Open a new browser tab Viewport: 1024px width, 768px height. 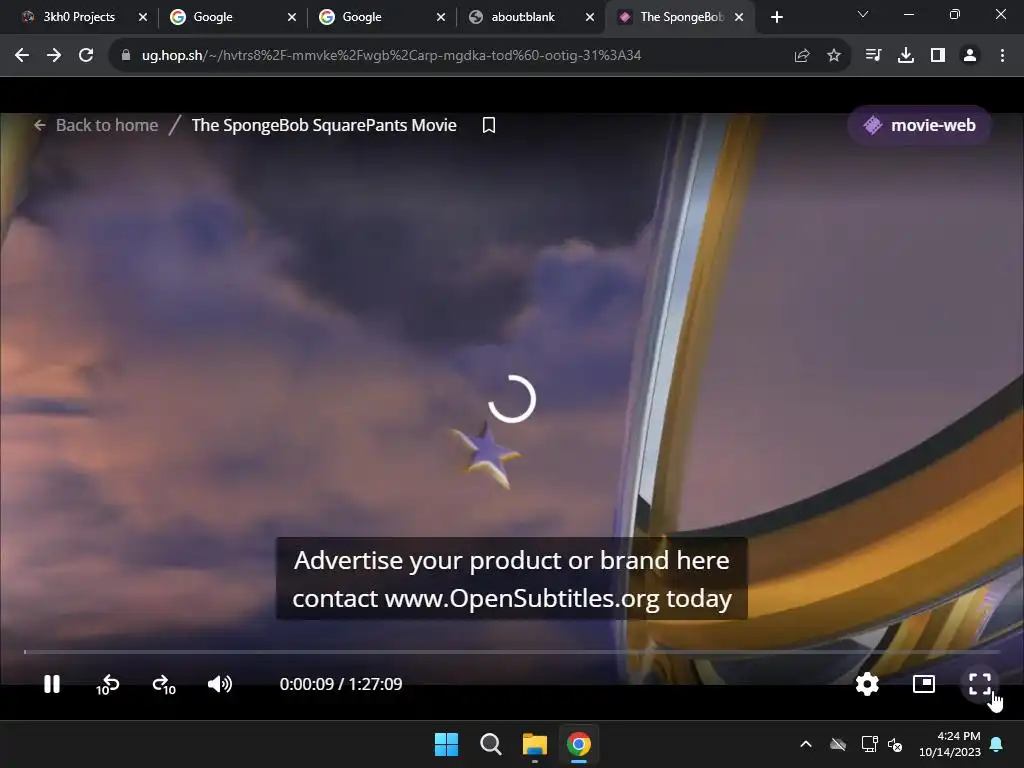pos(776,17)
